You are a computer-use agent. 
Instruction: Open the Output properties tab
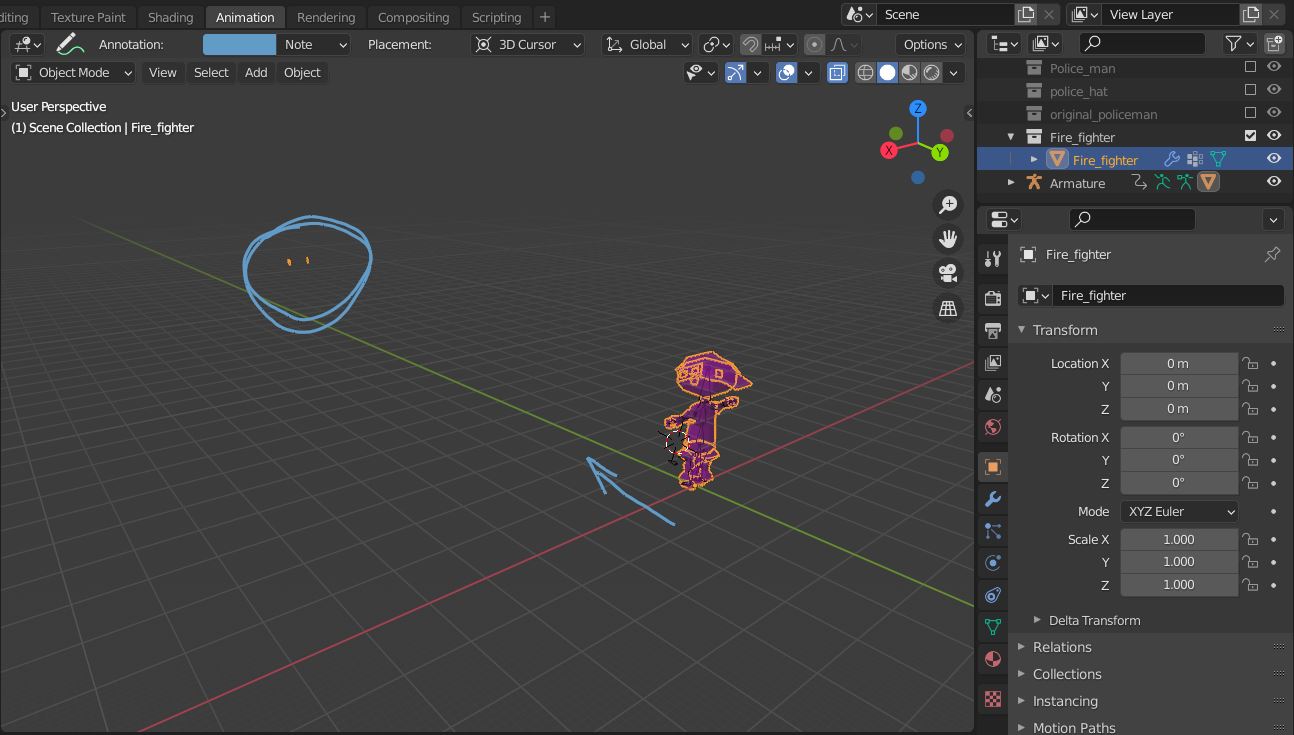tap(993, 330)
